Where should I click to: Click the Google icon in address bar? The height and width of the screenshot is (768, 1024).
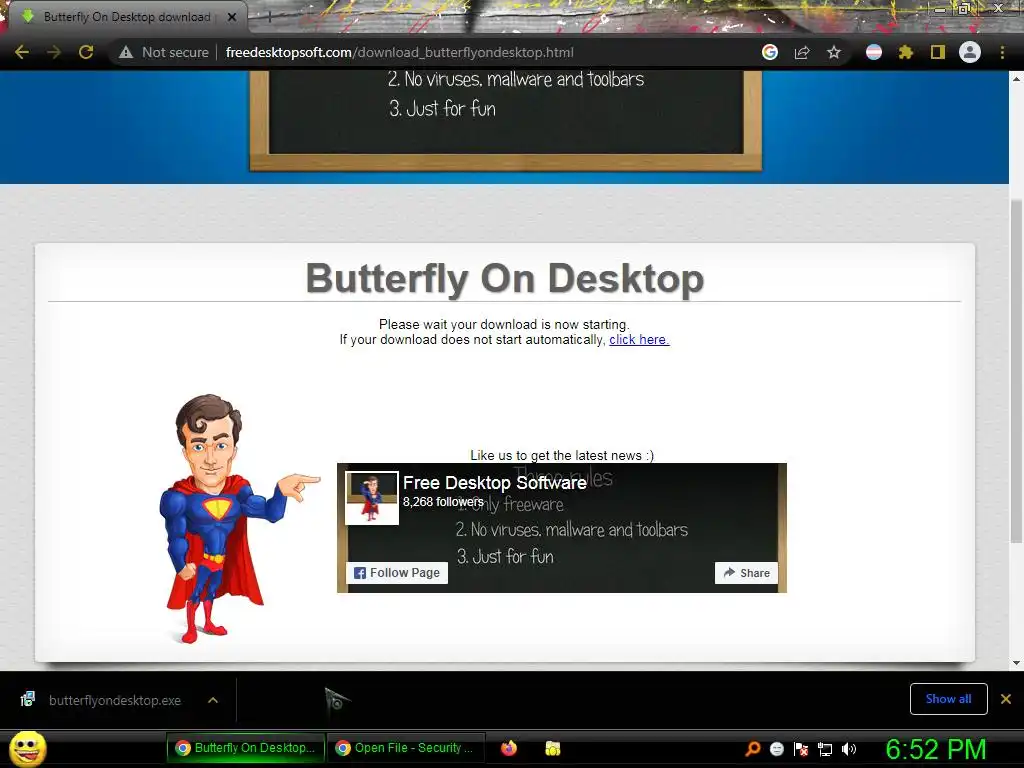pyautogui.click(x=770, y=52)
